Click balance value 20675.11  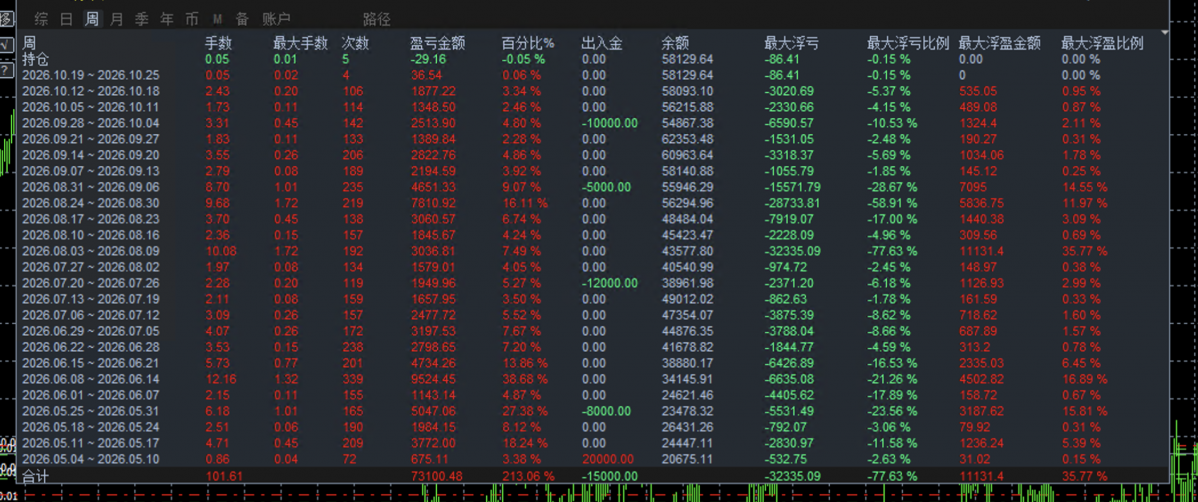687,460
